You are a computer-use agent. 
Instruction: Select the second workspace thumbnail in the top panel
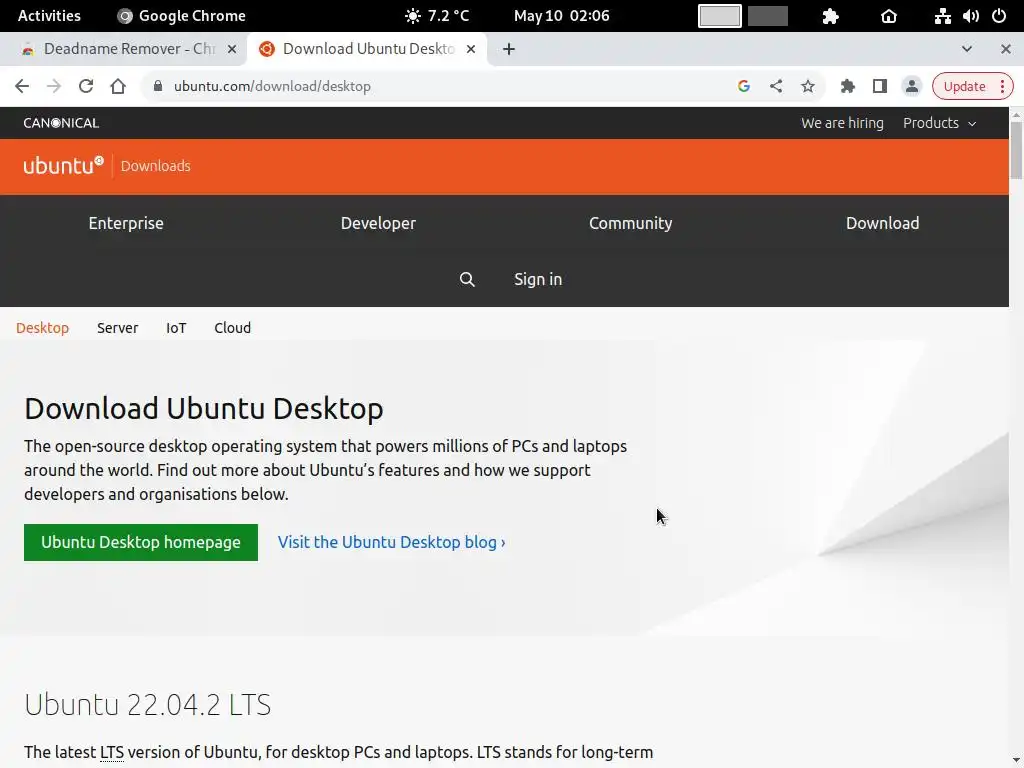[767, 16]
